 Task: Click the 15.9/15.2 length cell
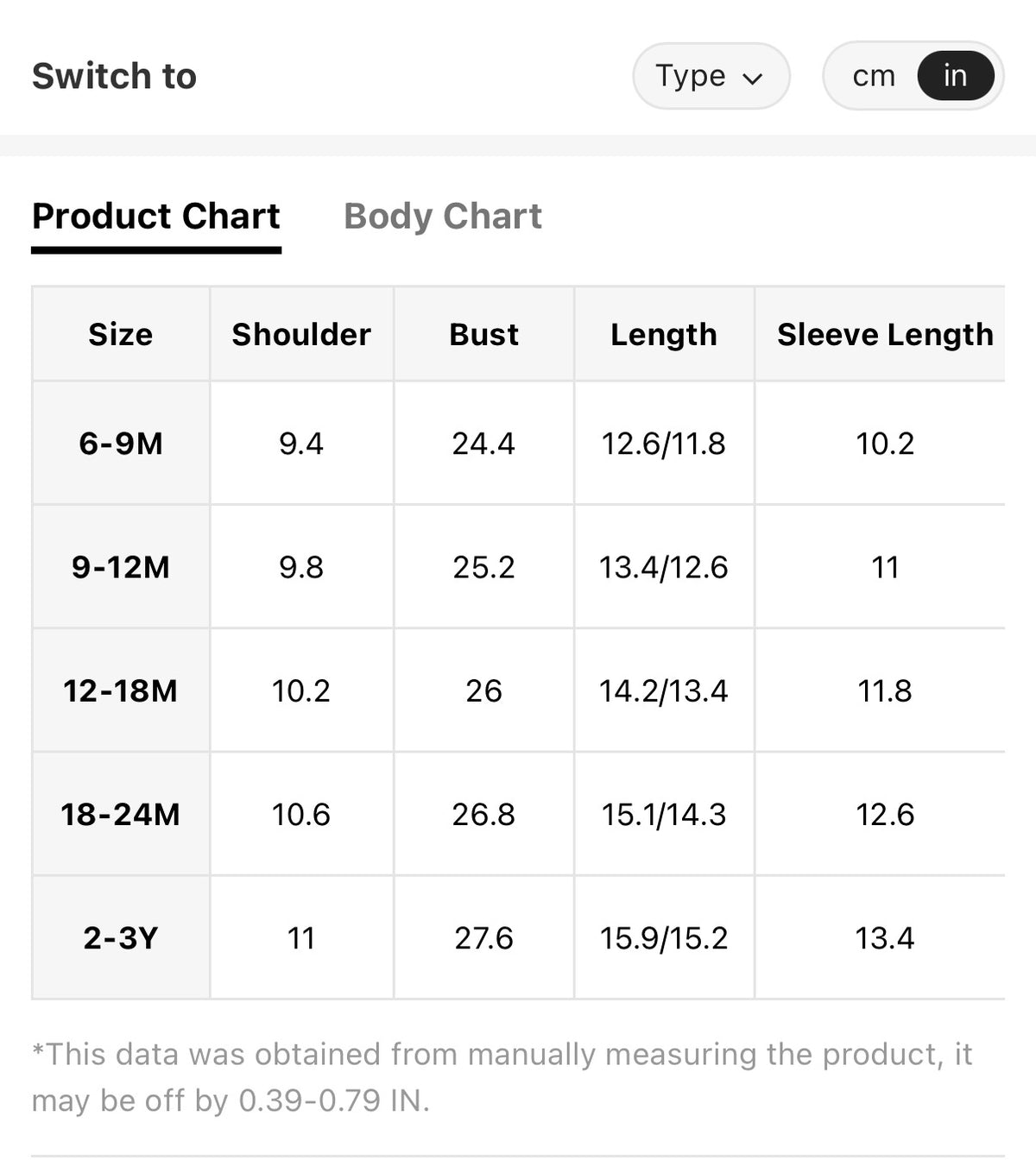tap(664, 937)
